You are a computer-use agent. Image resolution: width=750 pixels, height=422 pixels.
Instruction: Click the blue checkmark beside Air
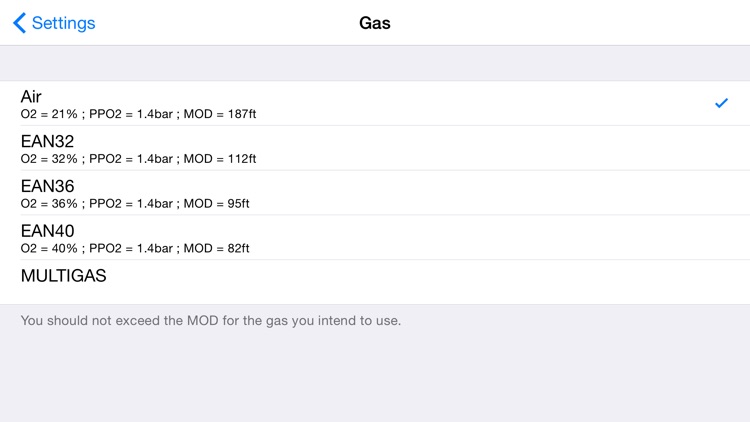[x=721, y=103]
